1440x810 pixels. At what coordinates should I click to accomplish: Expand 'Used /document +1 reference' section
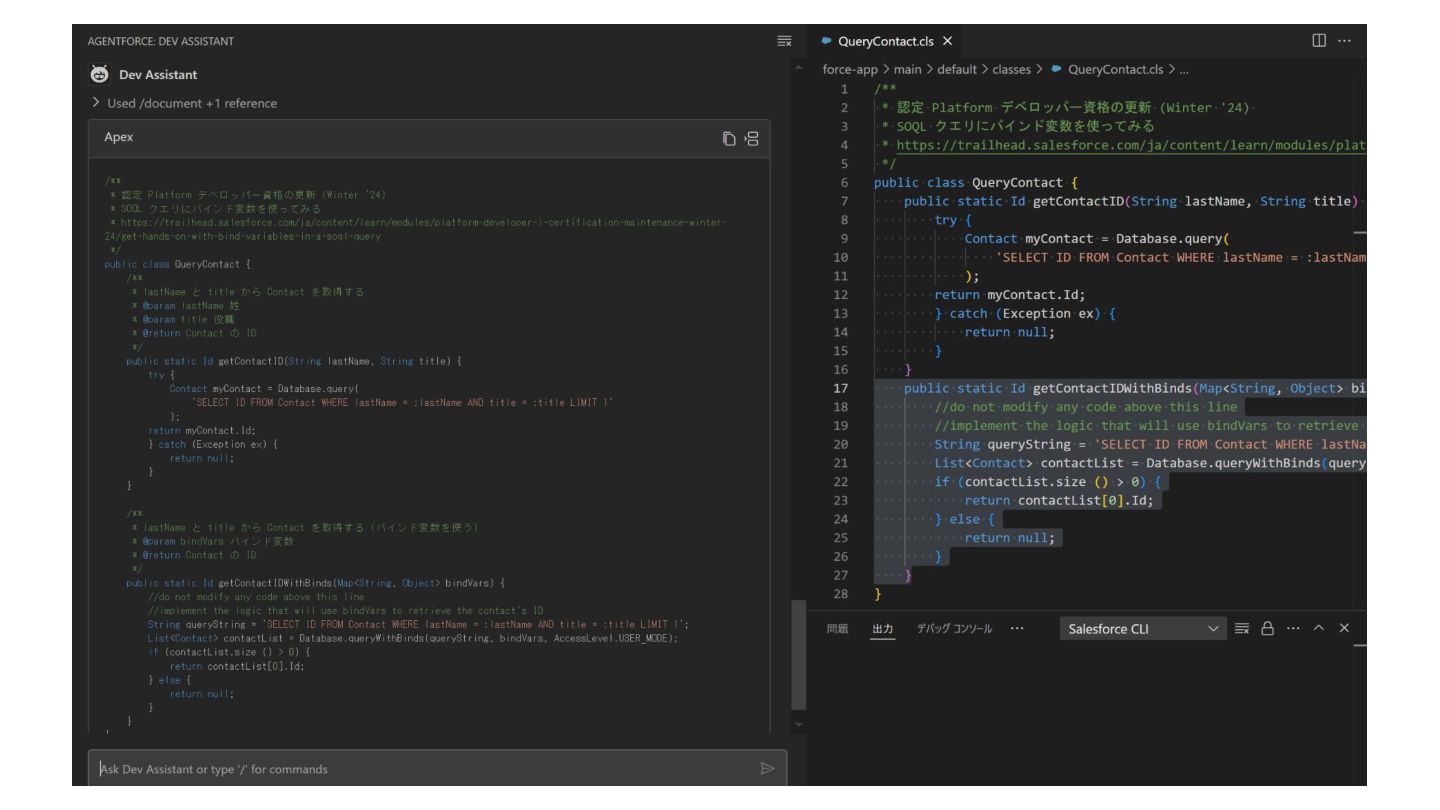pos(185,103)
